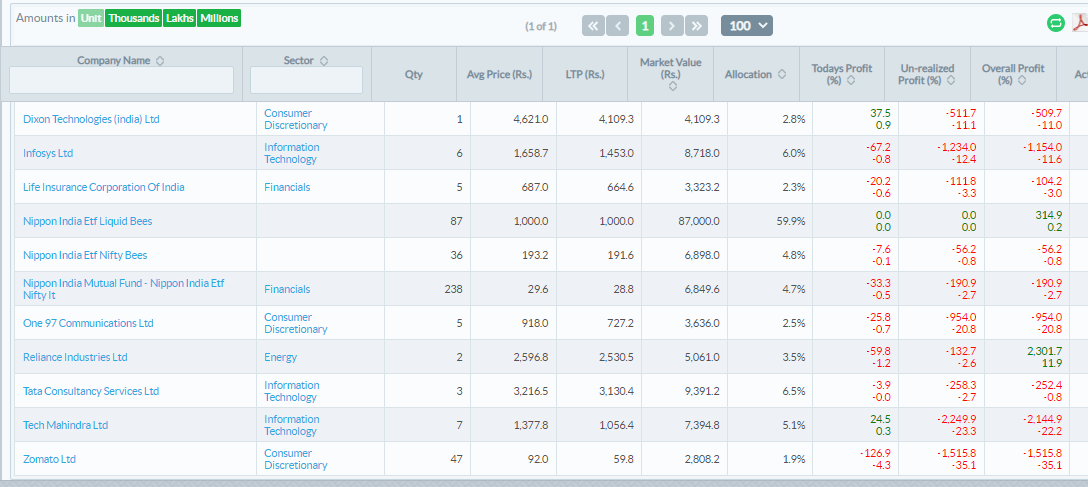Export table as PDF icon
The image size is (1088, 487).
click(1080, 23)
